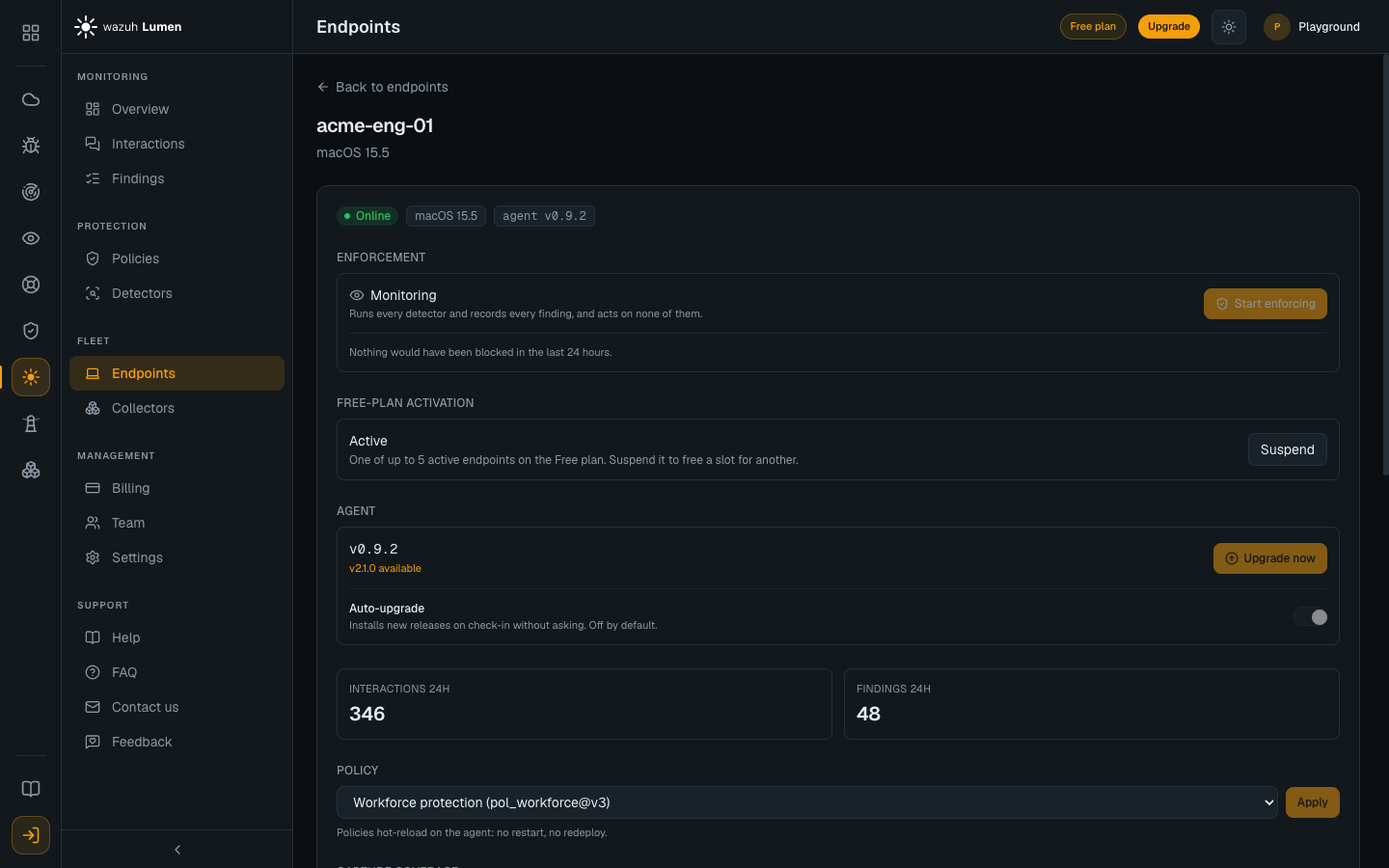This screenshot has height=868, width=1389.
Task: Toggle light theme with sun button
Action: click(1229, 27)
